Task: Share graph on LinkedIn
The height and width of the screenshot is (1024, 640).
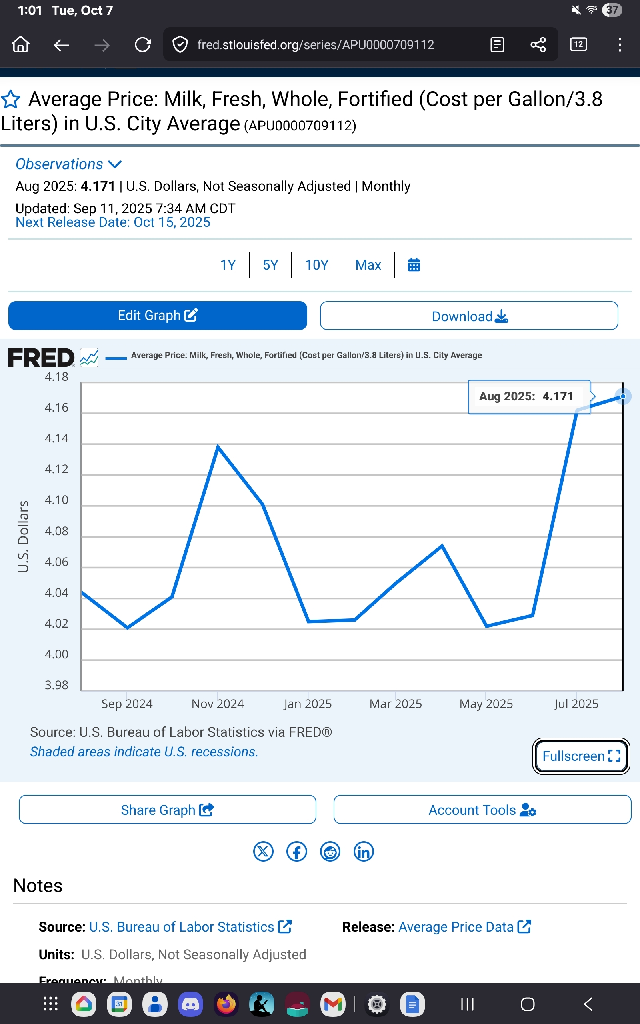Action: pyautogui.click(x=364, y=851)
